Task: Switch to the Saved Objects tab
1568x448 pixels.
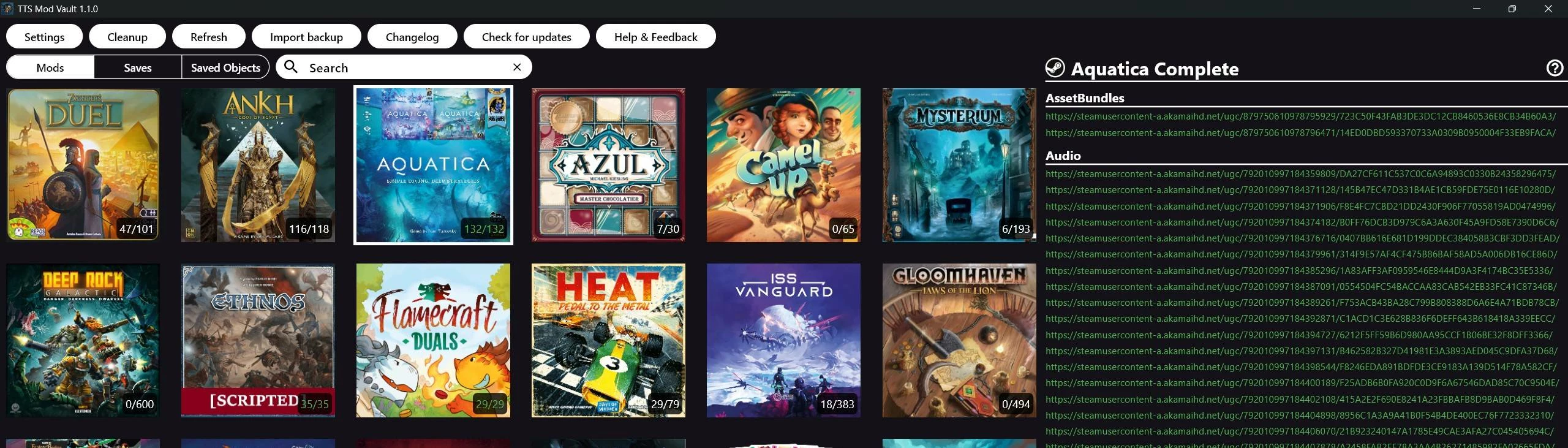Action: [x=225, y=67]
